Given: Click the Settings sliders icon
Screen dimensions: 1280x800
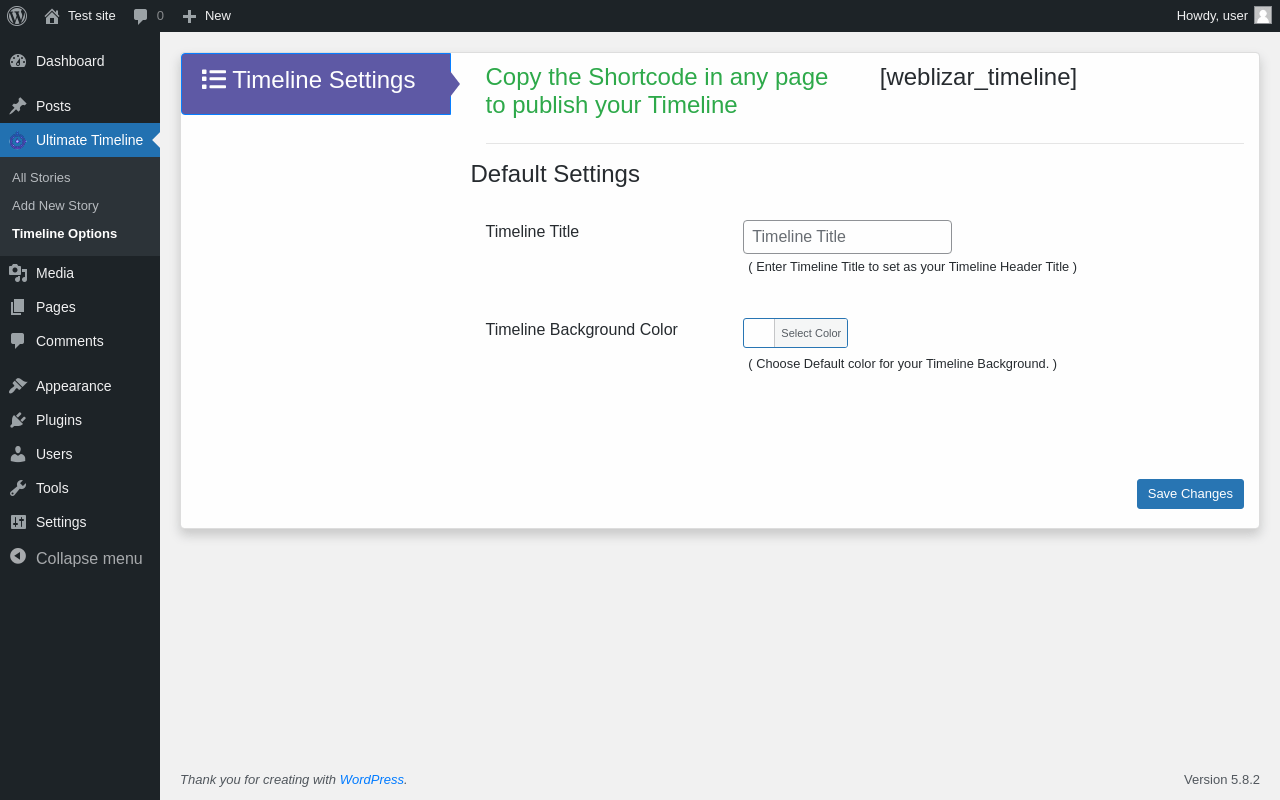Looking at the screenshot, I should point(18,522).
